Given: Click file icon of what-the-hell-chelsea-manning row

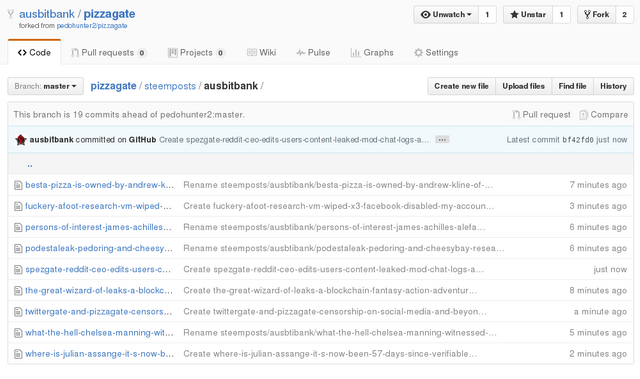Looking at the screenshot, I should coord(18,333).
